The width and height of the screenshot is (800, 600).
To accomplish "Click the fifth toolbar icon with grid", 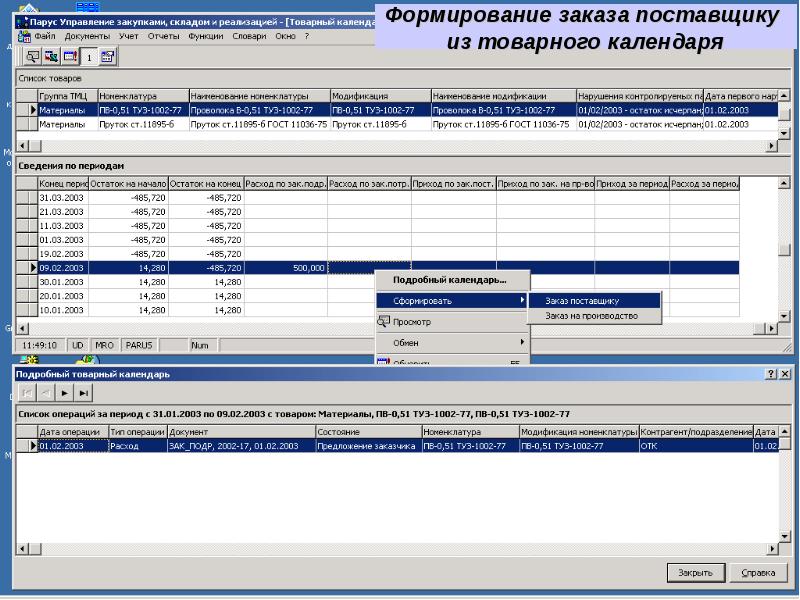I will tap(106, 57).
